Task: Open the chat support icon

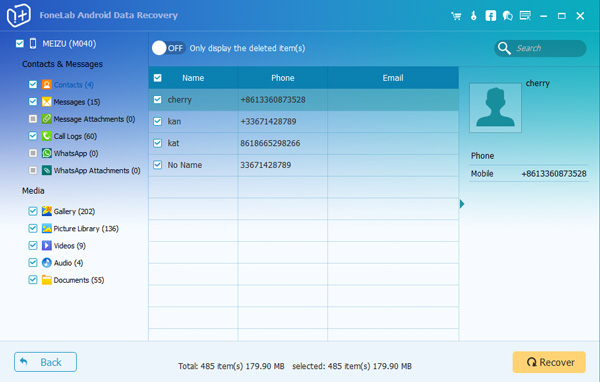Action: click(508, 16)
